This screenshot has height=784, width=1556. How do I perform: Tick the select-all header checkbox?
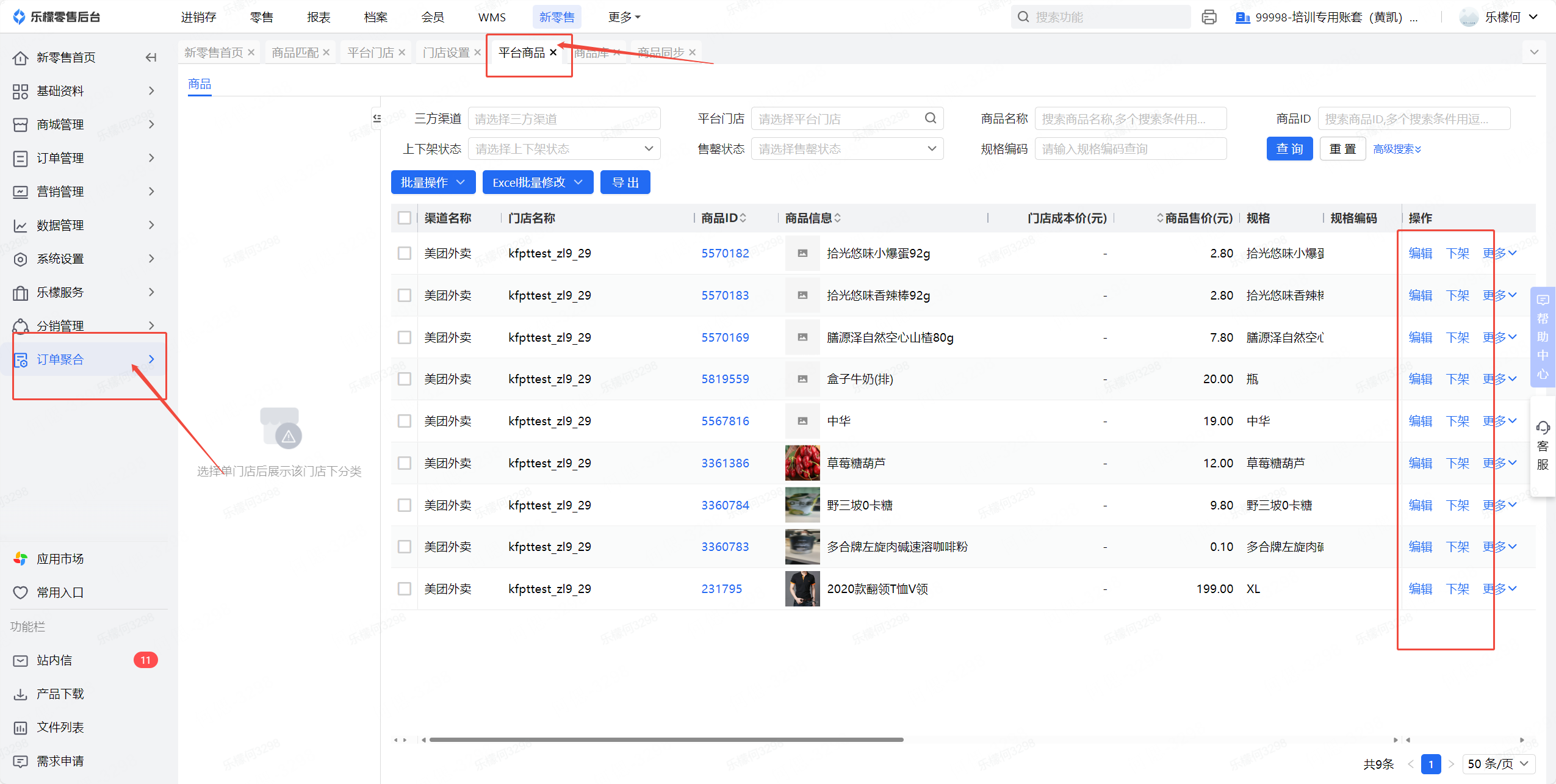[x=404, y=218]
